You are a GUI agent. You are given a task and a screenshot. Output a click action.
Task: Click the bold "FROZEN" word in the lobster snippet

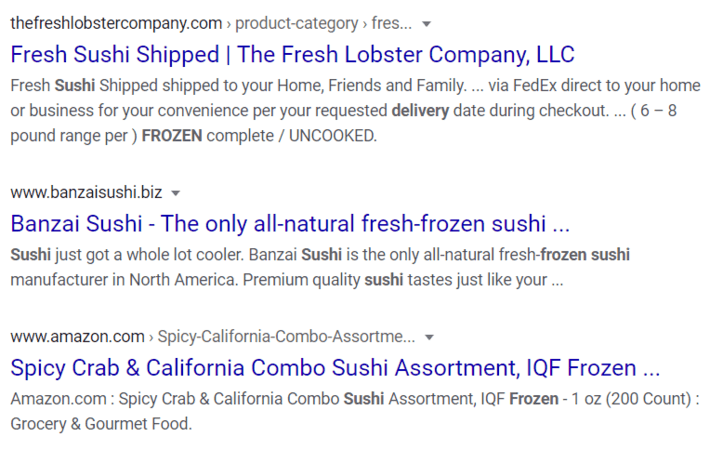pyautogui.click(x=174, y=136)
